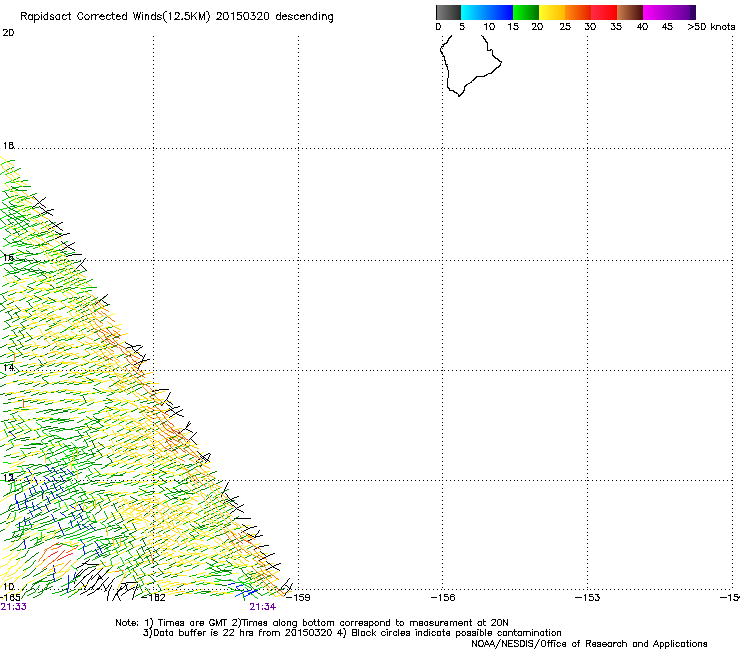This screenshot has height=650, width=740.
Task: Click the NOAA/NESDIS credit text
Action: (589, 644)
